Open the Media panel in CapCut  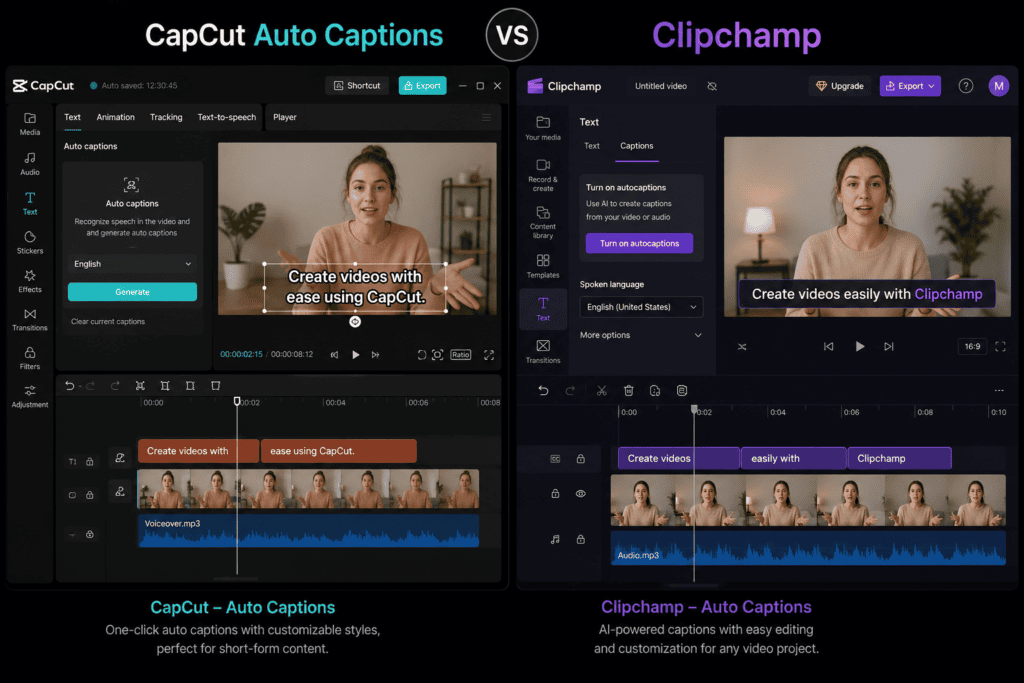30,123
